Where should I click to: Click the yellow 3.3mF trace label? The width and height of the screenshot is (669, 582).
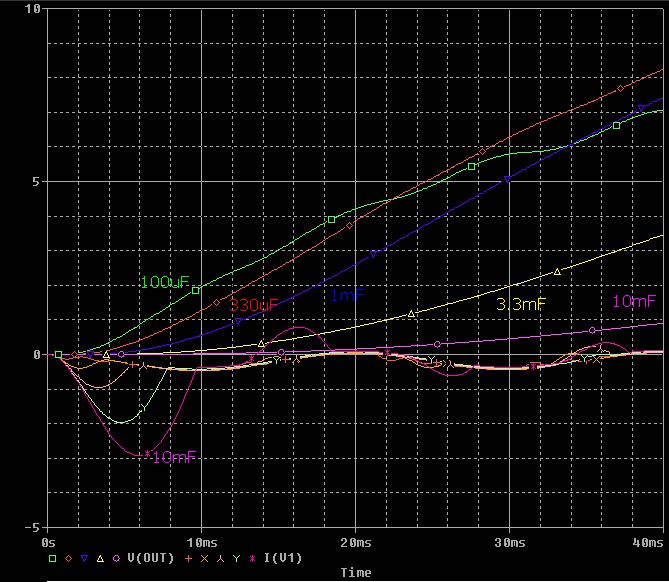521,304
